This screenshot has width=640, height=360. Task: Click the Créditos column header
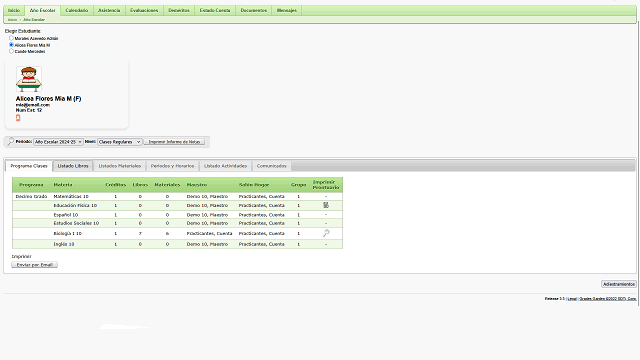pos(116,185)
